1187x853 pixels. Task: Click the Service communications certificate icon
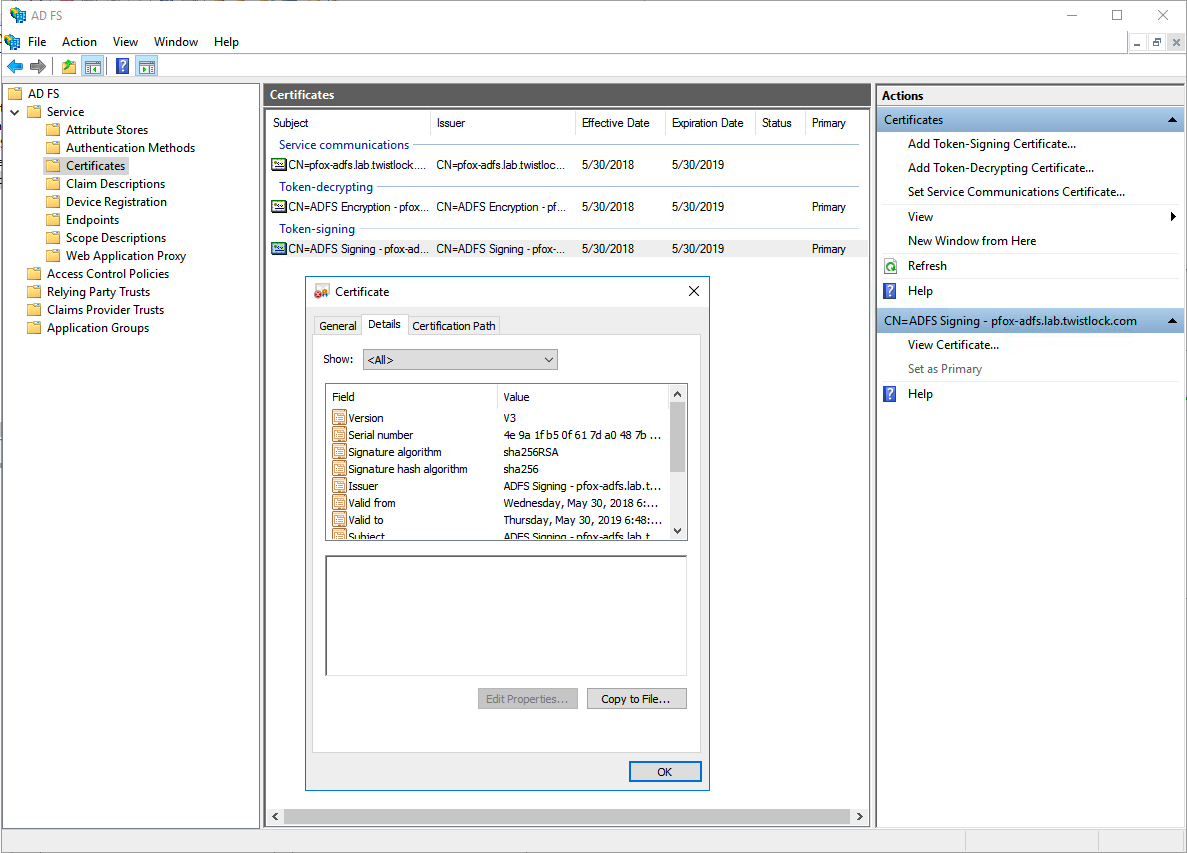click(x=279, y=164)
